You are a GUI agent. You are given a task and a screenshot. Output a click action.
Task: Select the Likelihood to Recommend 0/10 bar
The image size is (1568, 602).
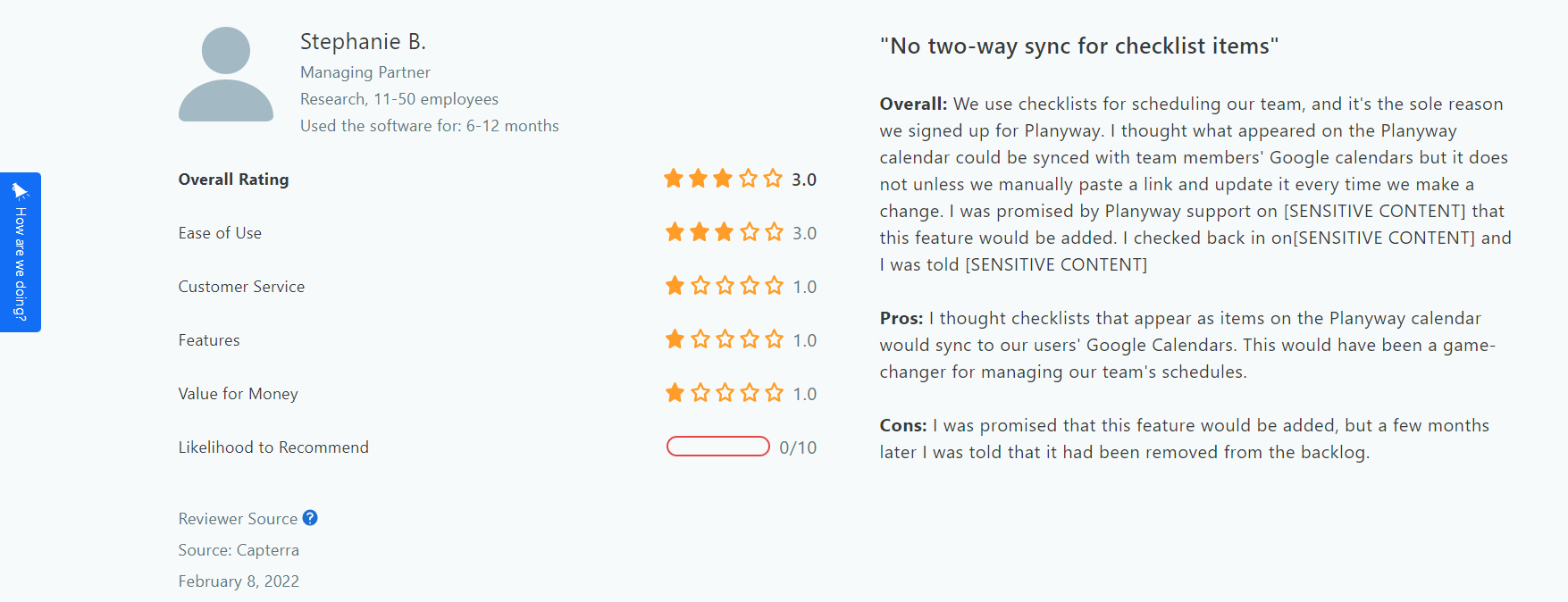tap(718, 446)
